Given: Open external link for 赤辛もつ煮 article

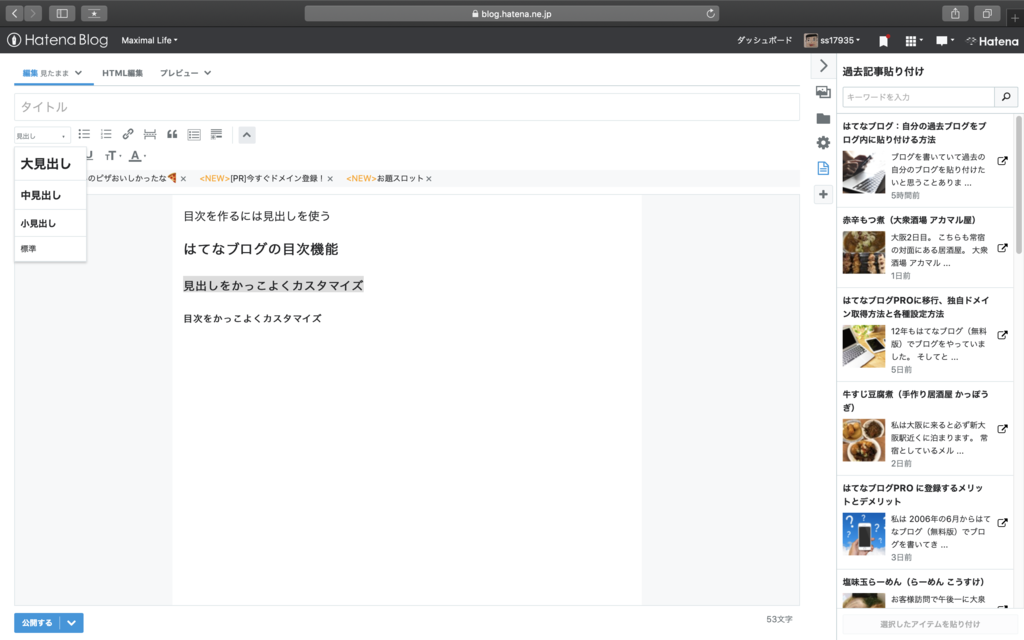Looking at the screenshot, I should 1002,248.
